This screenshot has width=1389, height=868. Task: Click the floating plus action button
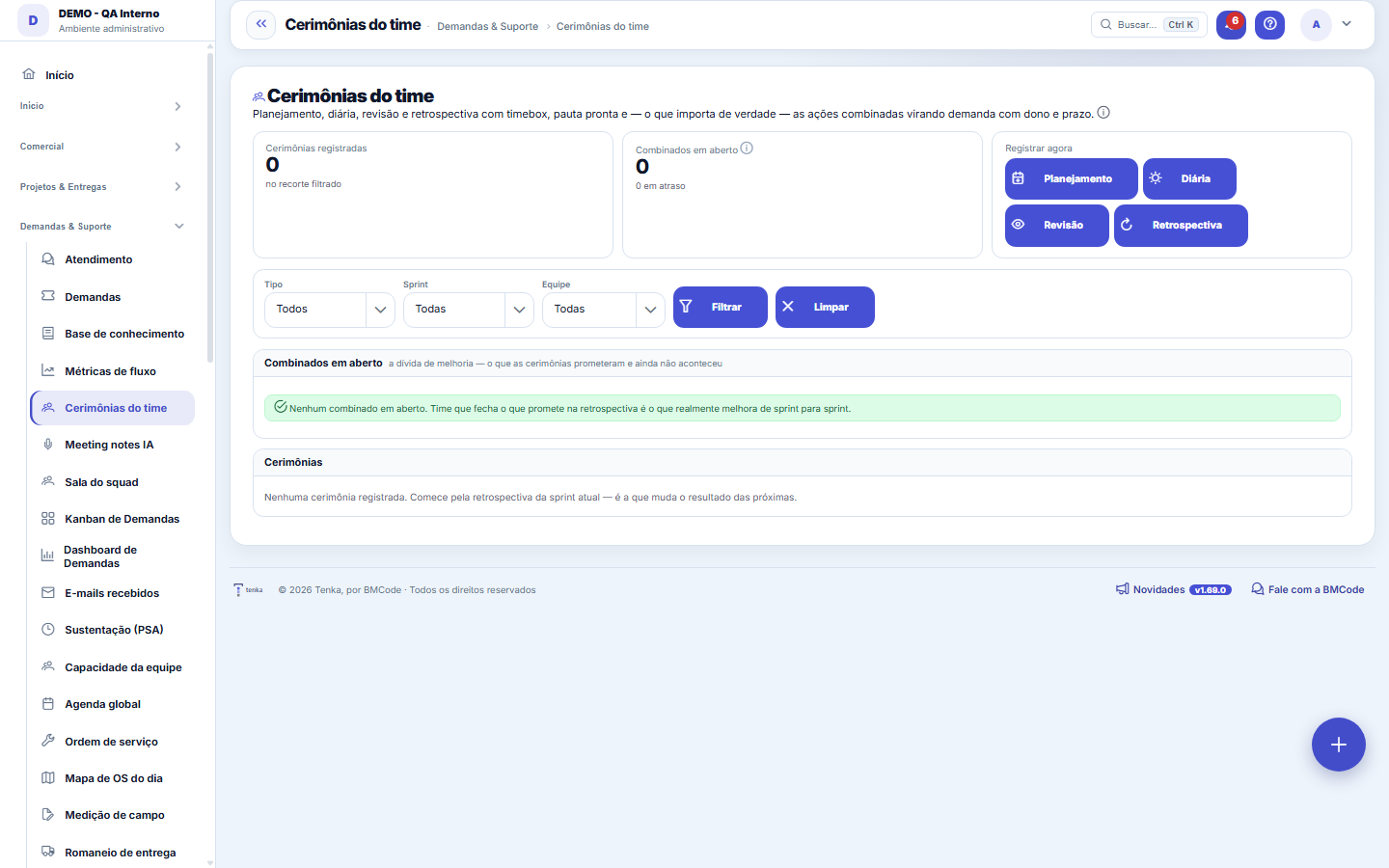1338,745
